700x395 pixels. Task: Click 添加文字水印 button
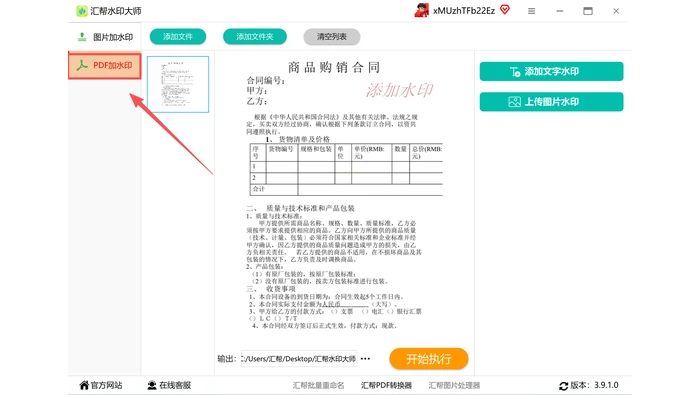click(551, 71)
